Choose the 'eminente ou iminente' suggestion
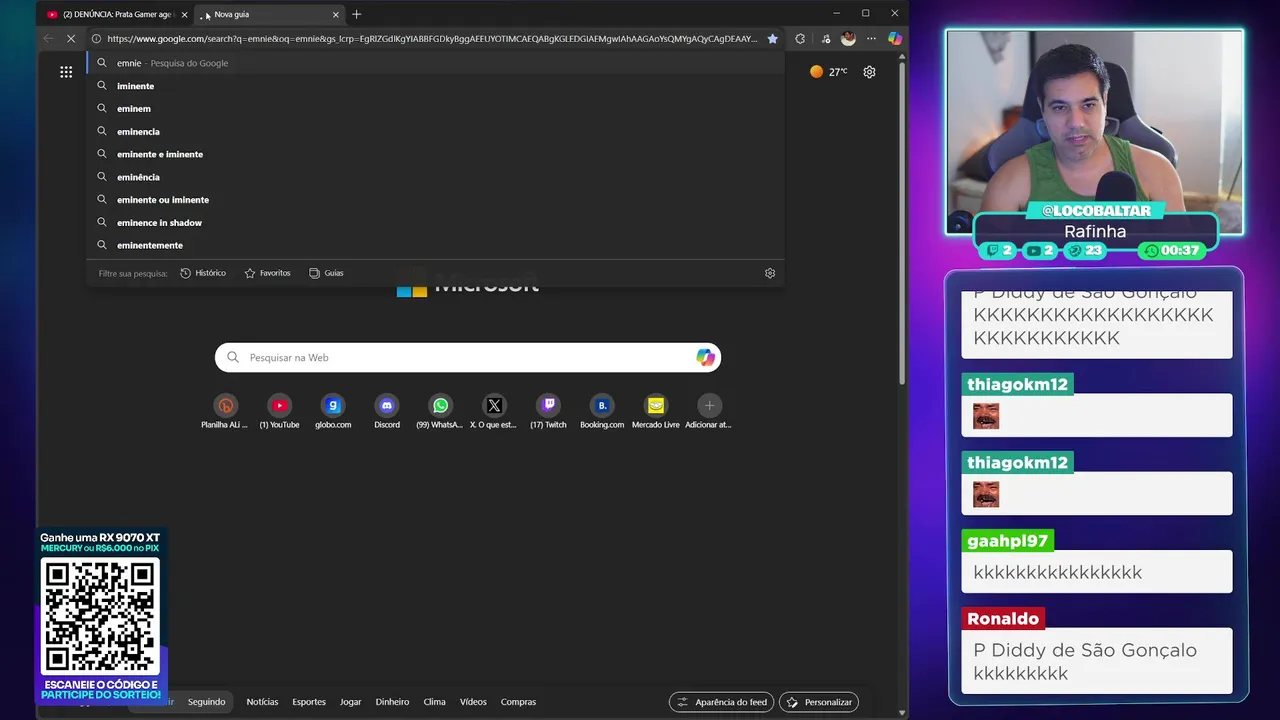The image size is (1280, 720). tap(435, 199)
